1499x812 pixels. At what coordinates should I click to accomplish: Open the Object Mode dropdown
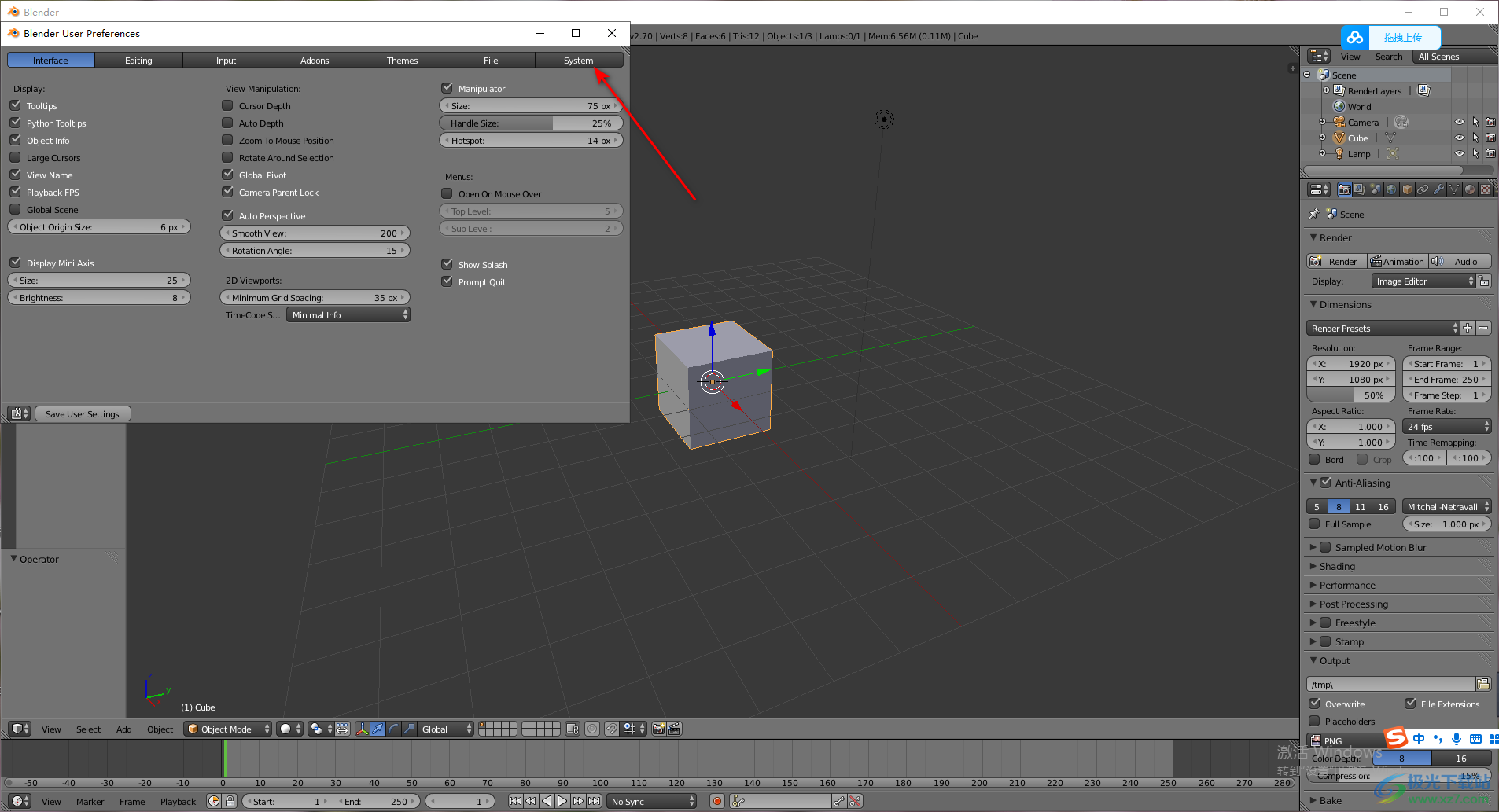227,729
